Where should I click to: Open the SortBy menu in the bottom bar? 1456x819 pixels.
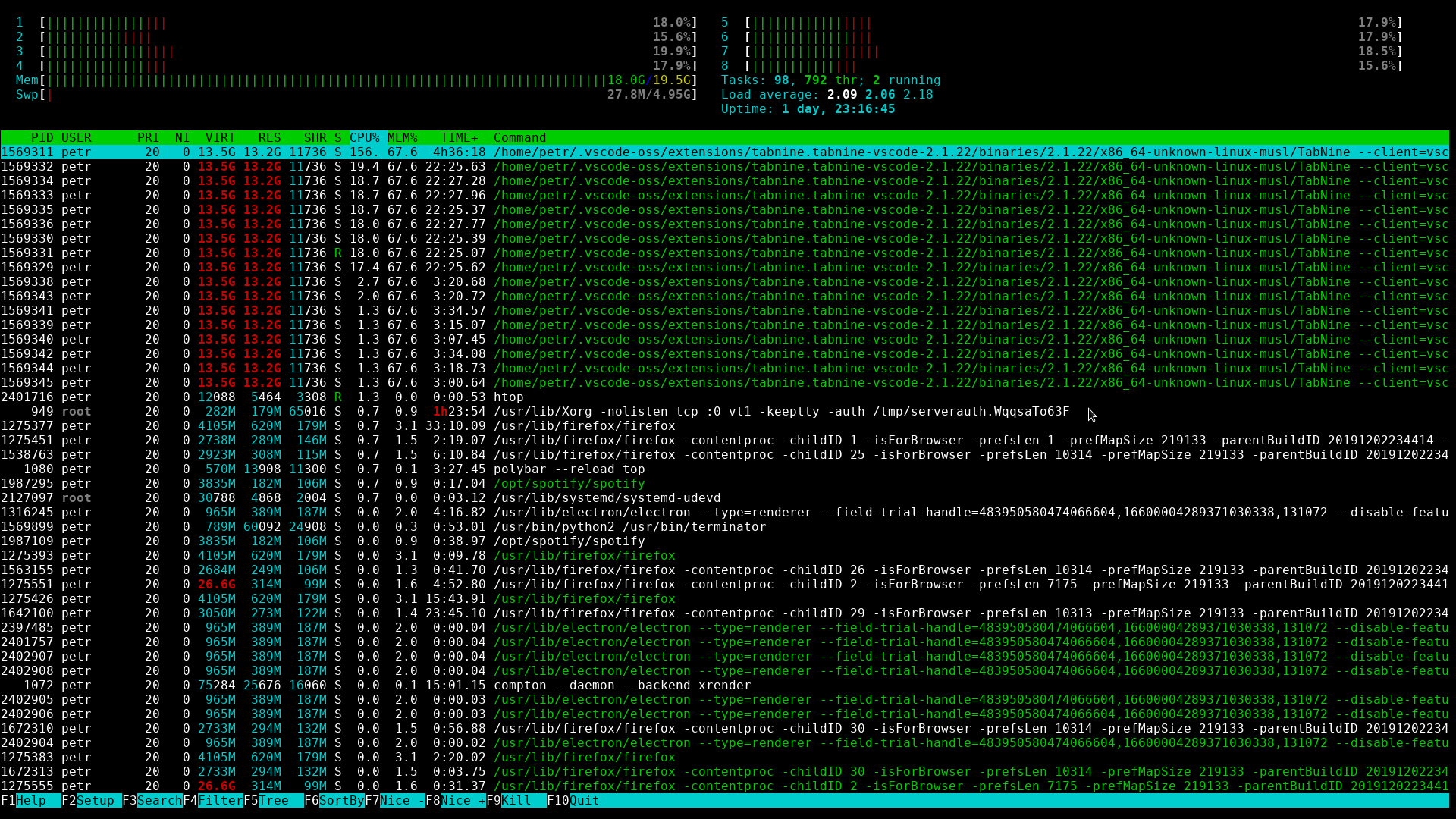coord(341,801)
